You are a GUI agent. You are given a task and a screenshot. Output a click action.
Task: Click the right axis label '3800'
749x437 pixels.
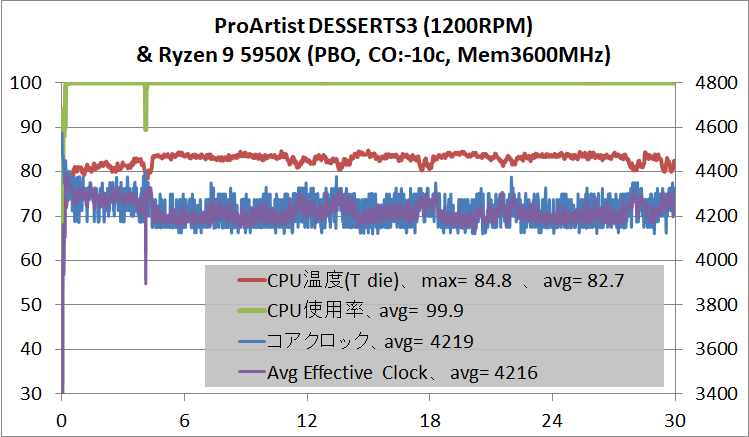[x=717, y=305]
